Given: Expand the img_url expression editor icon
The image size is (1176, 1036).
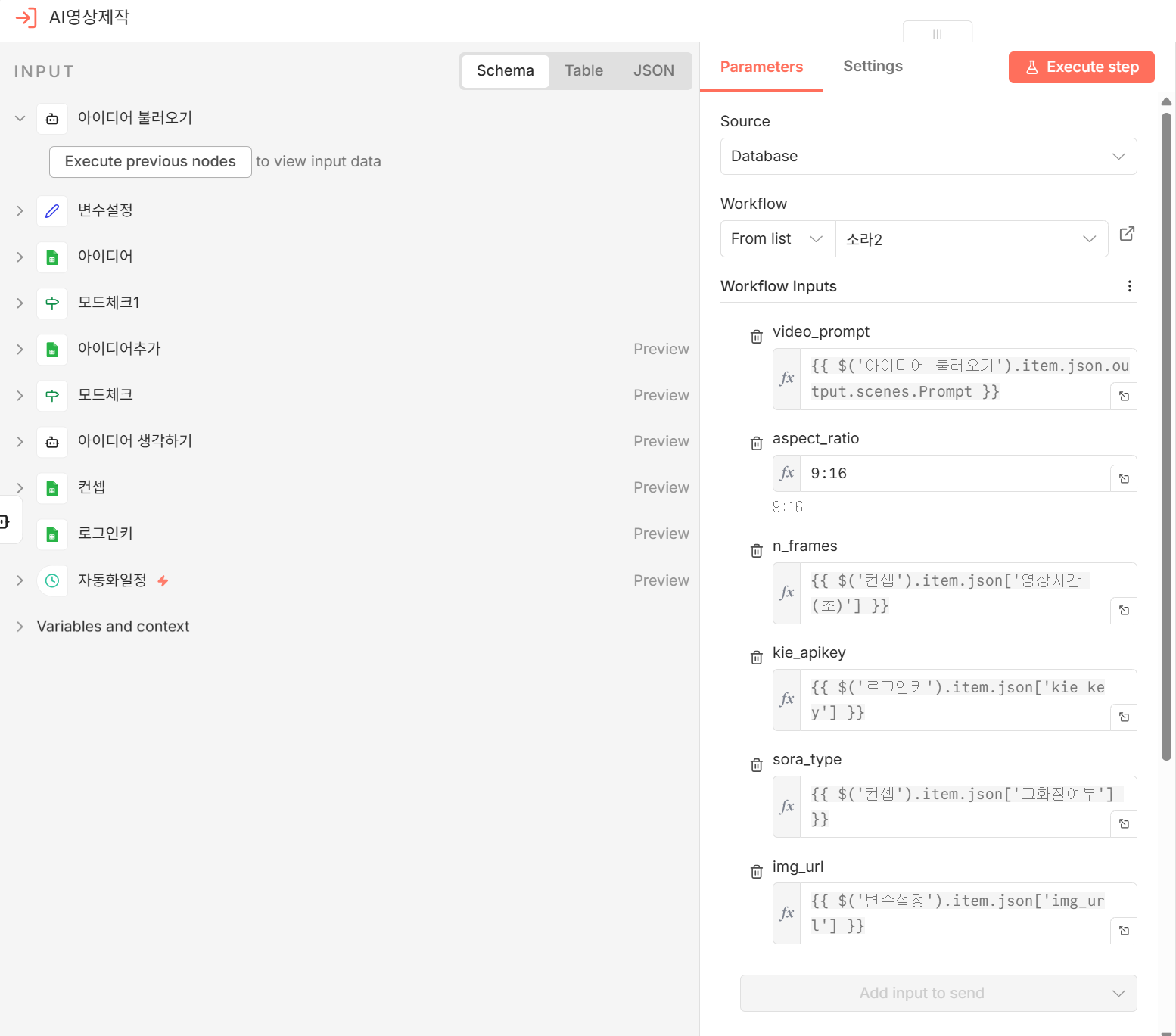Looking at the screenshot, I should 1124,930.
